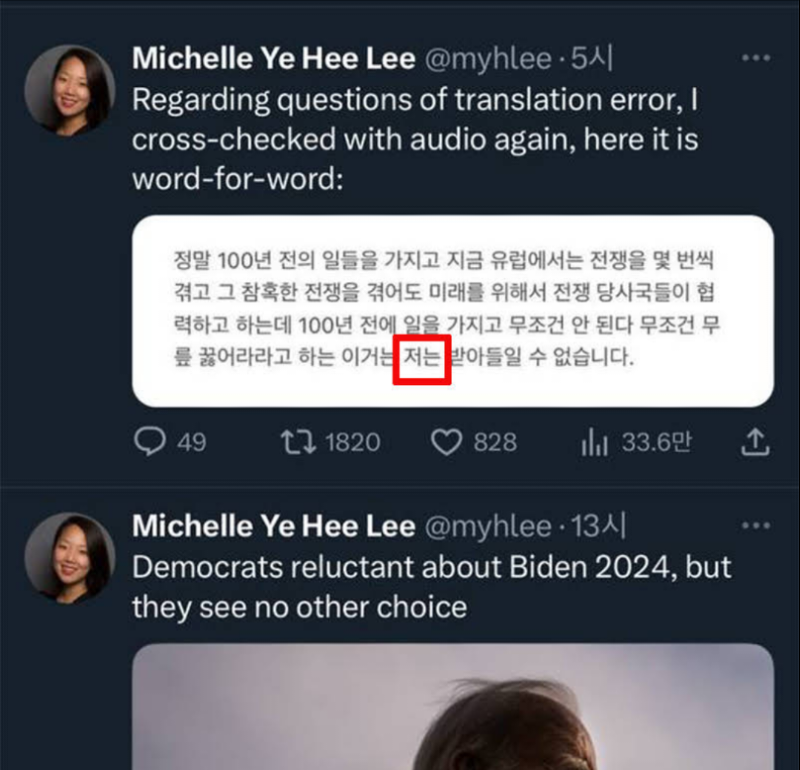The image size is (800, 770).
Task: Open more options on the Biden tweet
Action: (756, 526)
